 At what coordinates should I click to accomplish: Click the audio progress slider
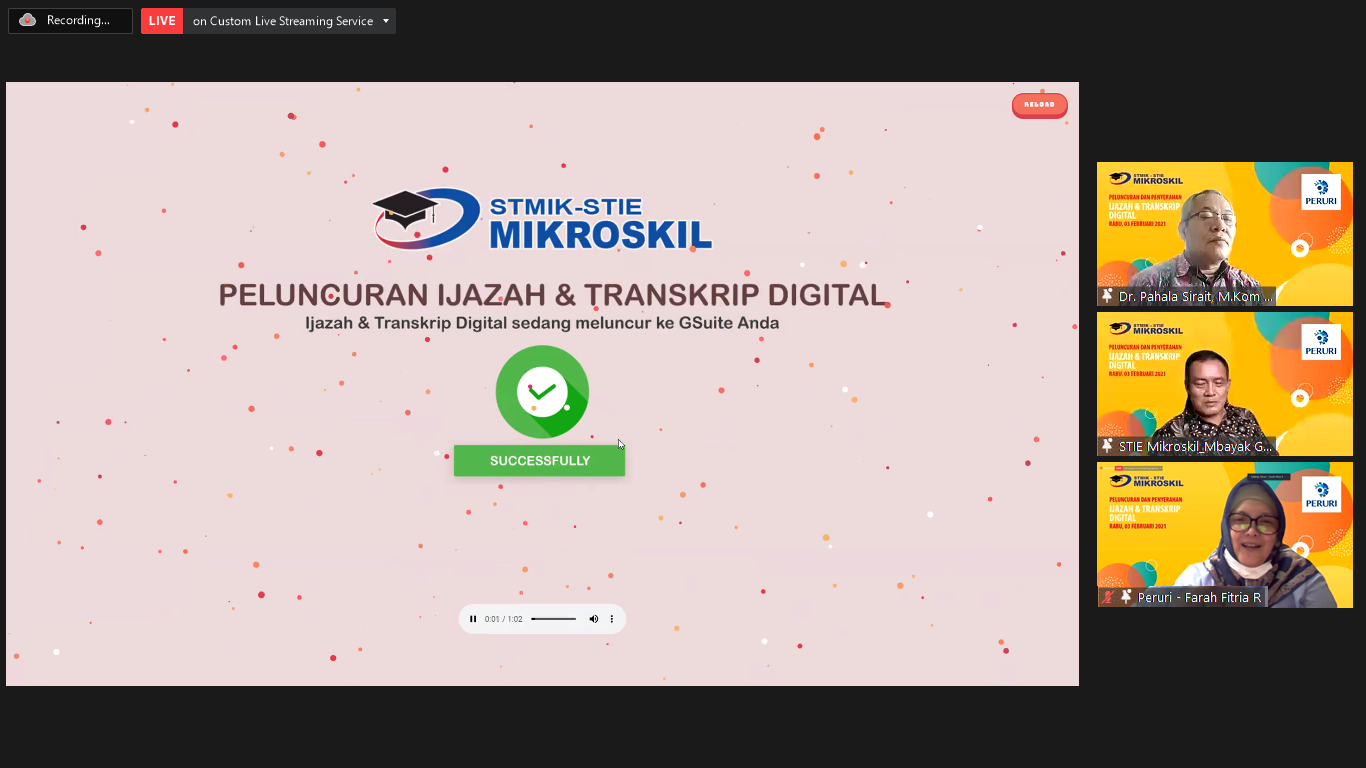coord(553,619)
